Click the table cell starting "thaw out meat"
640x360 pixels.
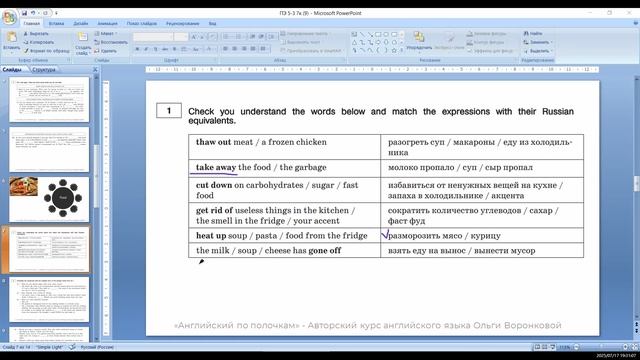click(x=284, y=147)
